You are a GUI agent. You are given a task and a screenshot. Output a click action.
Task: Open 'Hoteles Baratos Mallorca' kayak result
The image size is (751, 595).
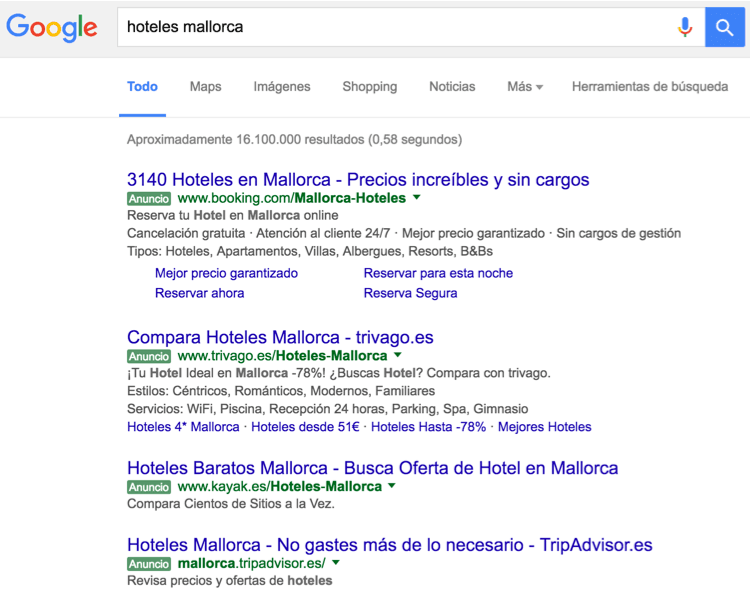pos(373,468)
